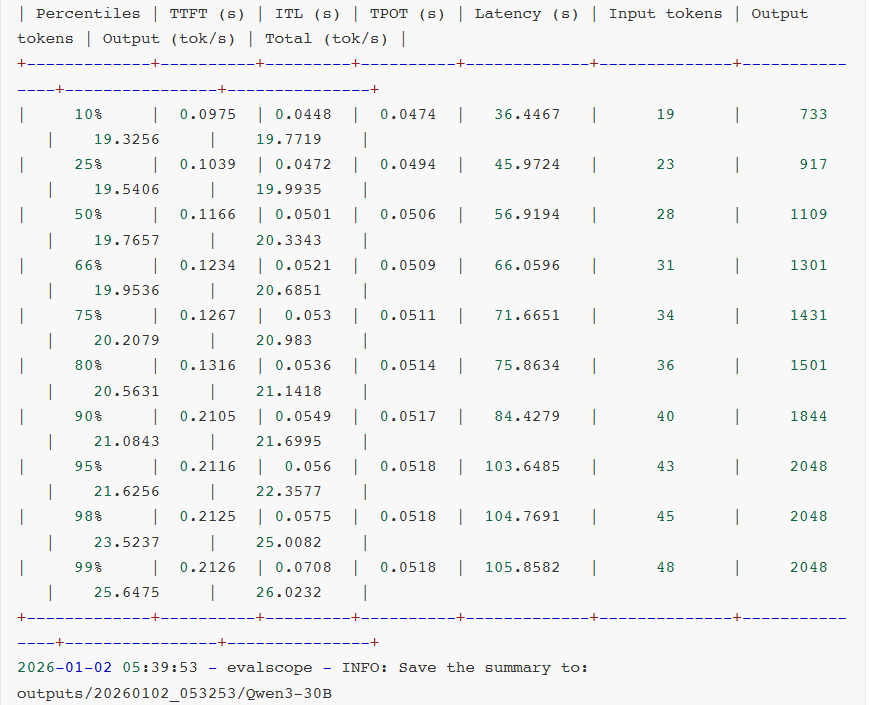Click the TTFT (s) column header

point(207,14)
